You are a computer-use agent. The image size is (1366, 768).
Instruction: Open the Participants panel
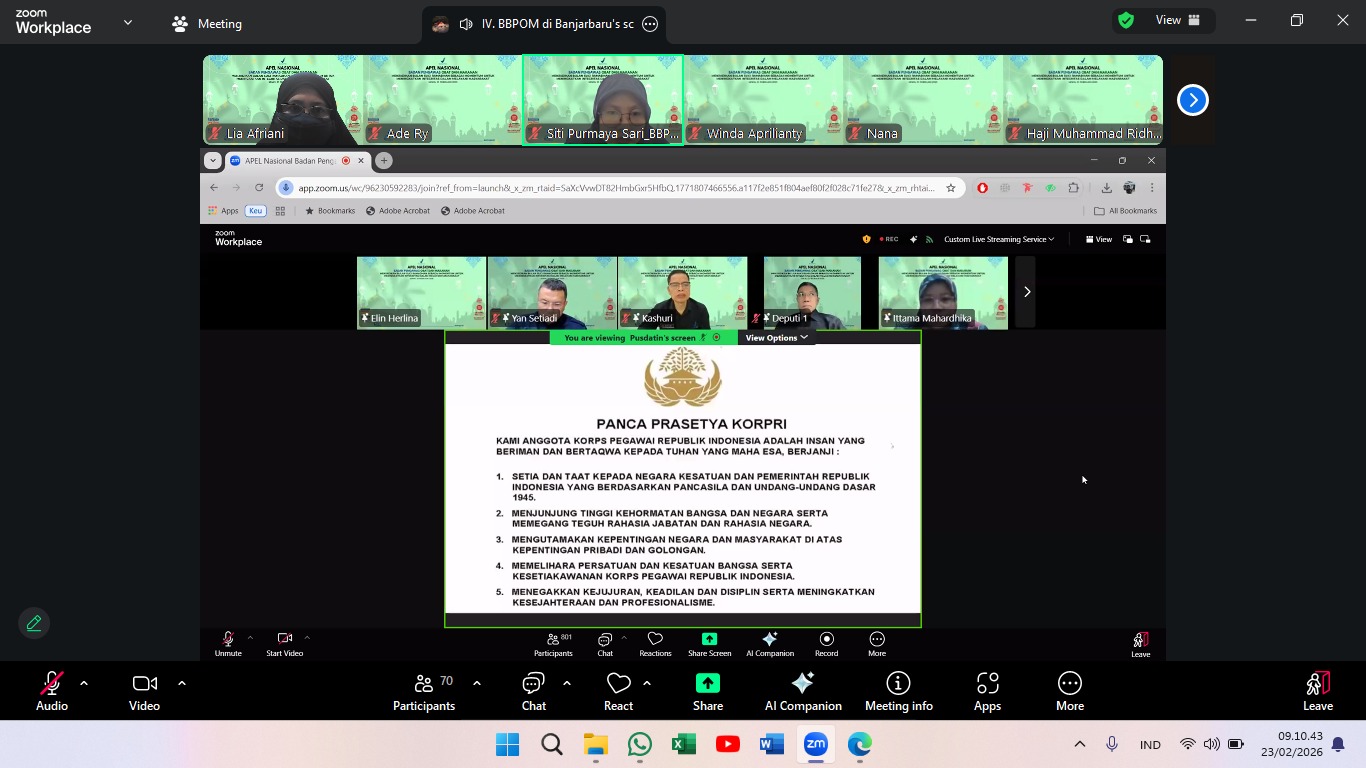tap(424, 691)
